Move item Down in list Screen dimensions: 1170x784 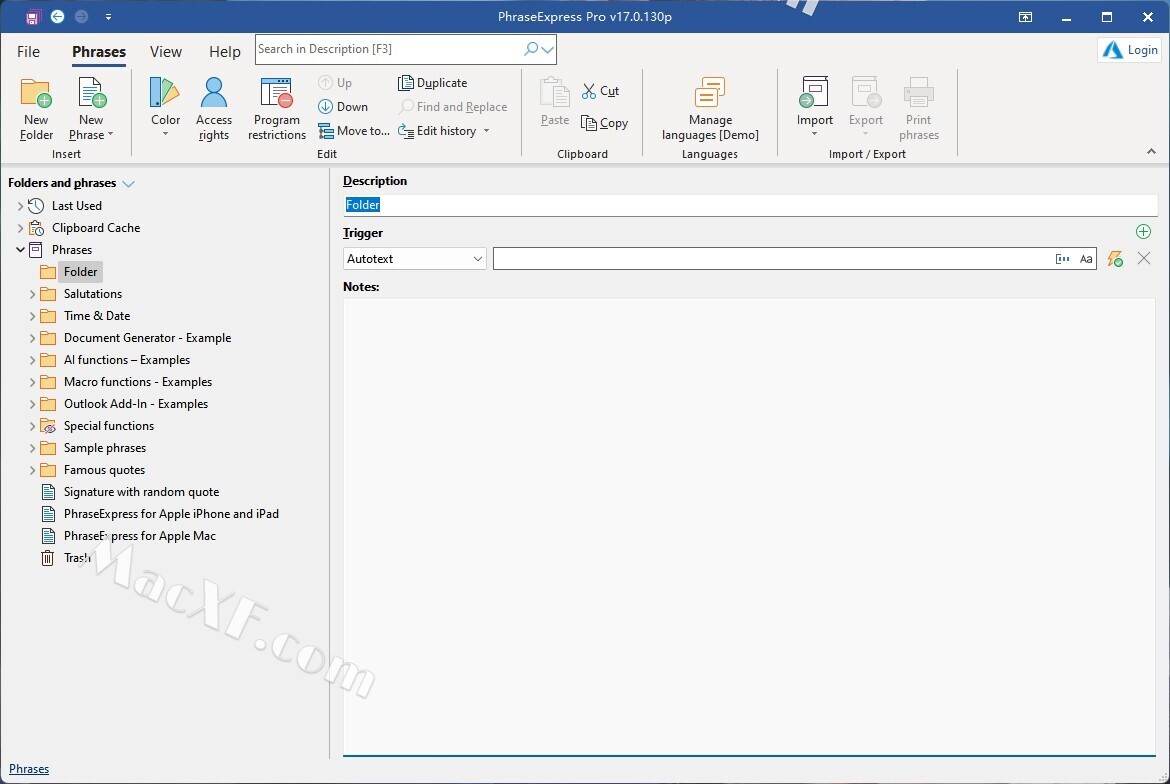(x=343, y=107)
